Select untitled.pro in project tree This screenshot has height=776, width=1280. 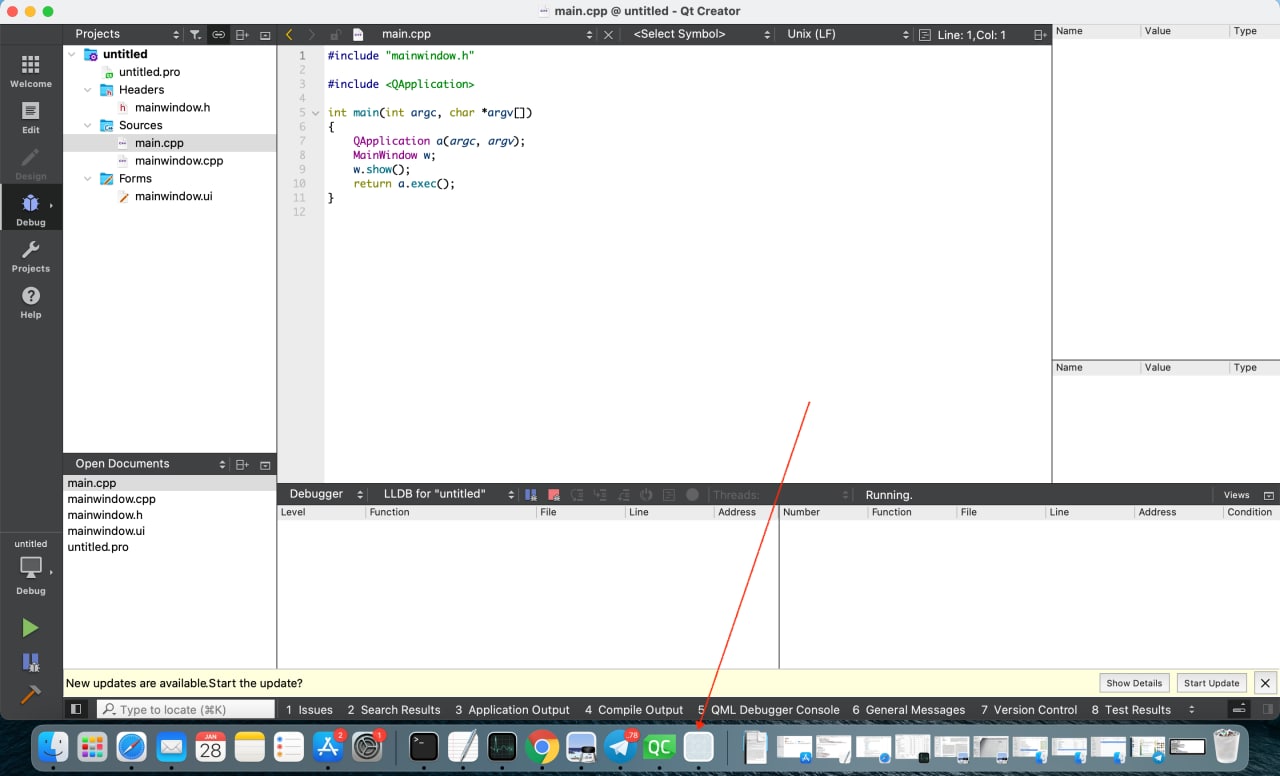pos(149,72)
